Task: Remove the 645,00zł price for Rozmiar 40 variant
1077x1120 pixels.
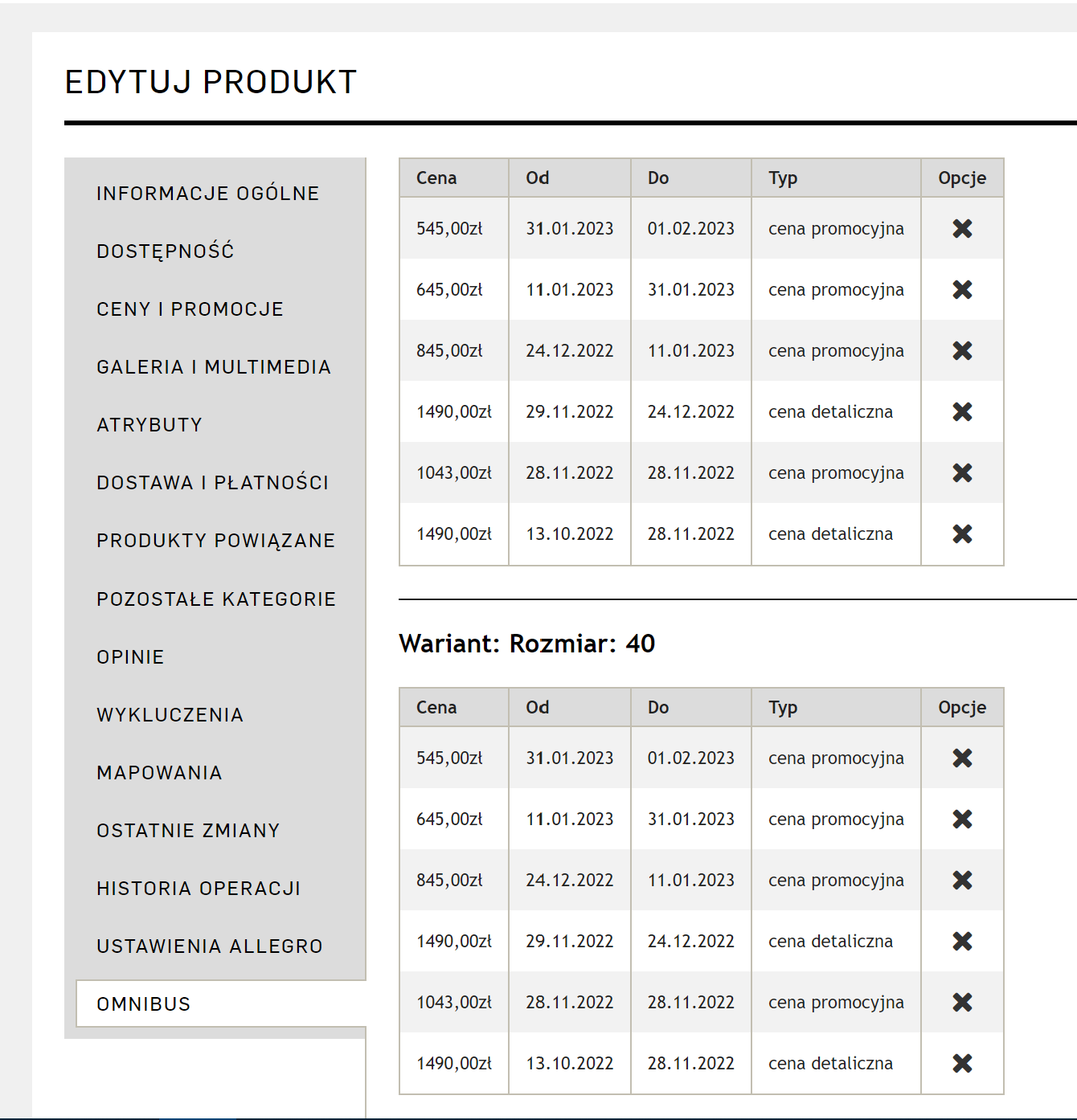Action: click(962, 820)
